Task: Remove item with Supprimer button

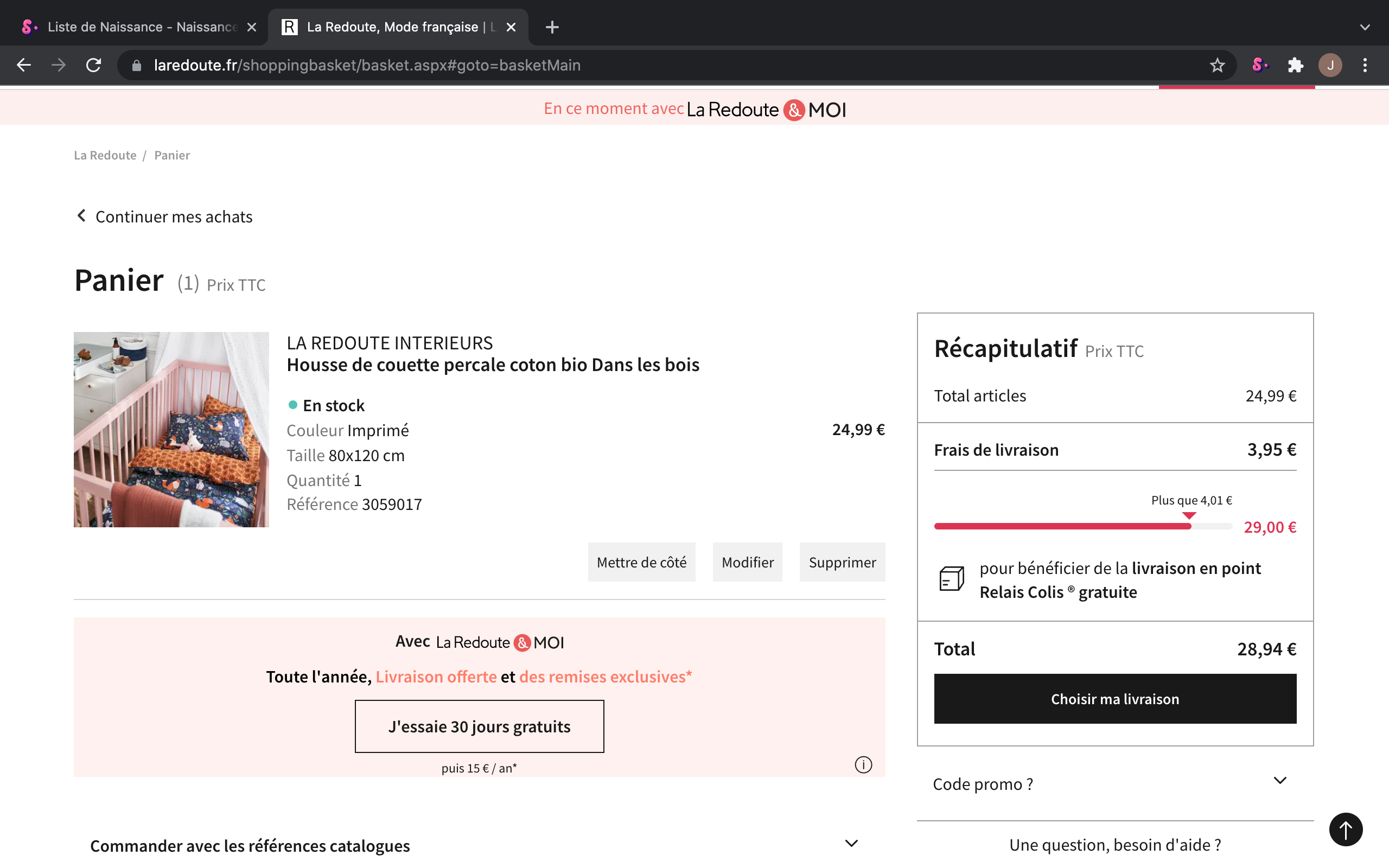Action: pyautogui.click(x=842, y=562)
